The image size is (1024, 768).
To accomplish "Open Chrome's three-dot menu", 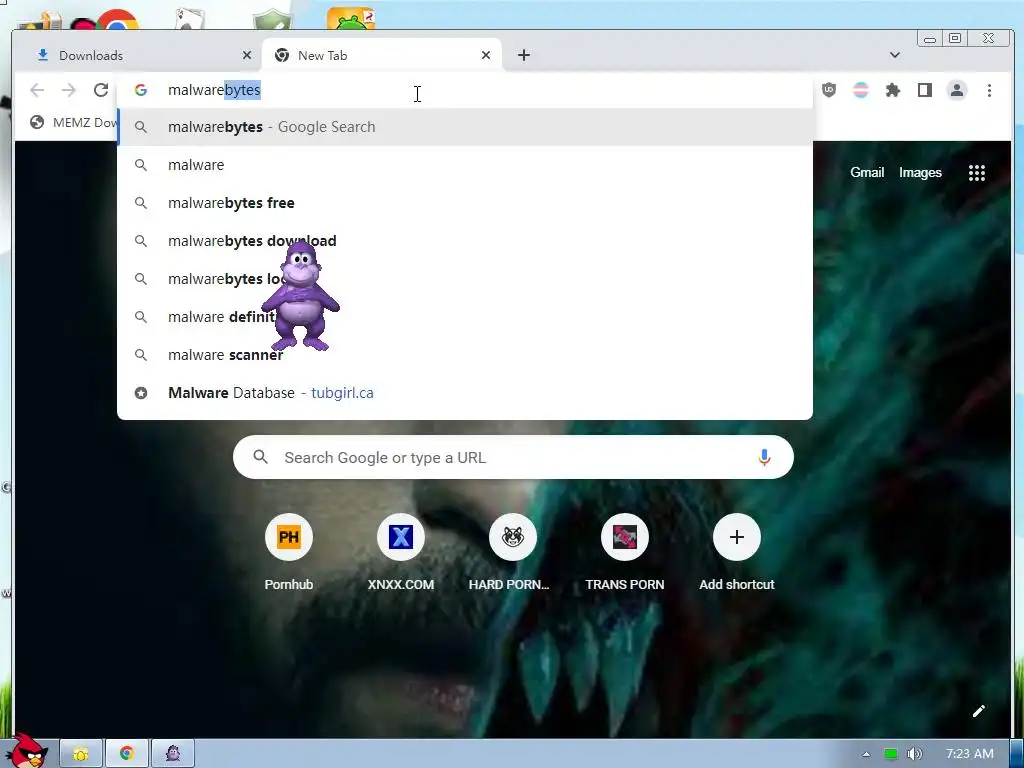I will 989,90.
